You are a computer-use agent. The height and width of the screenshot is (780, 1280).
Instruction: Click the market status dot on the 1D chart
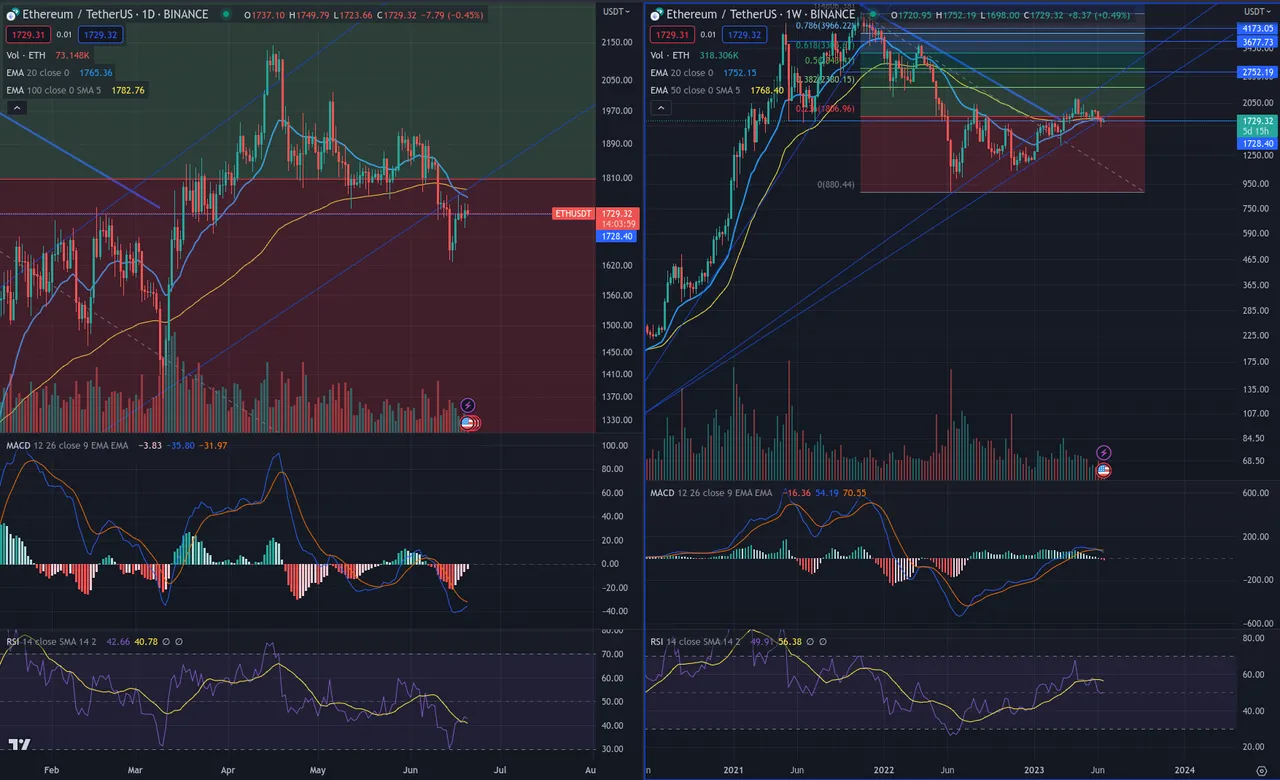click(x=225, y=15)
